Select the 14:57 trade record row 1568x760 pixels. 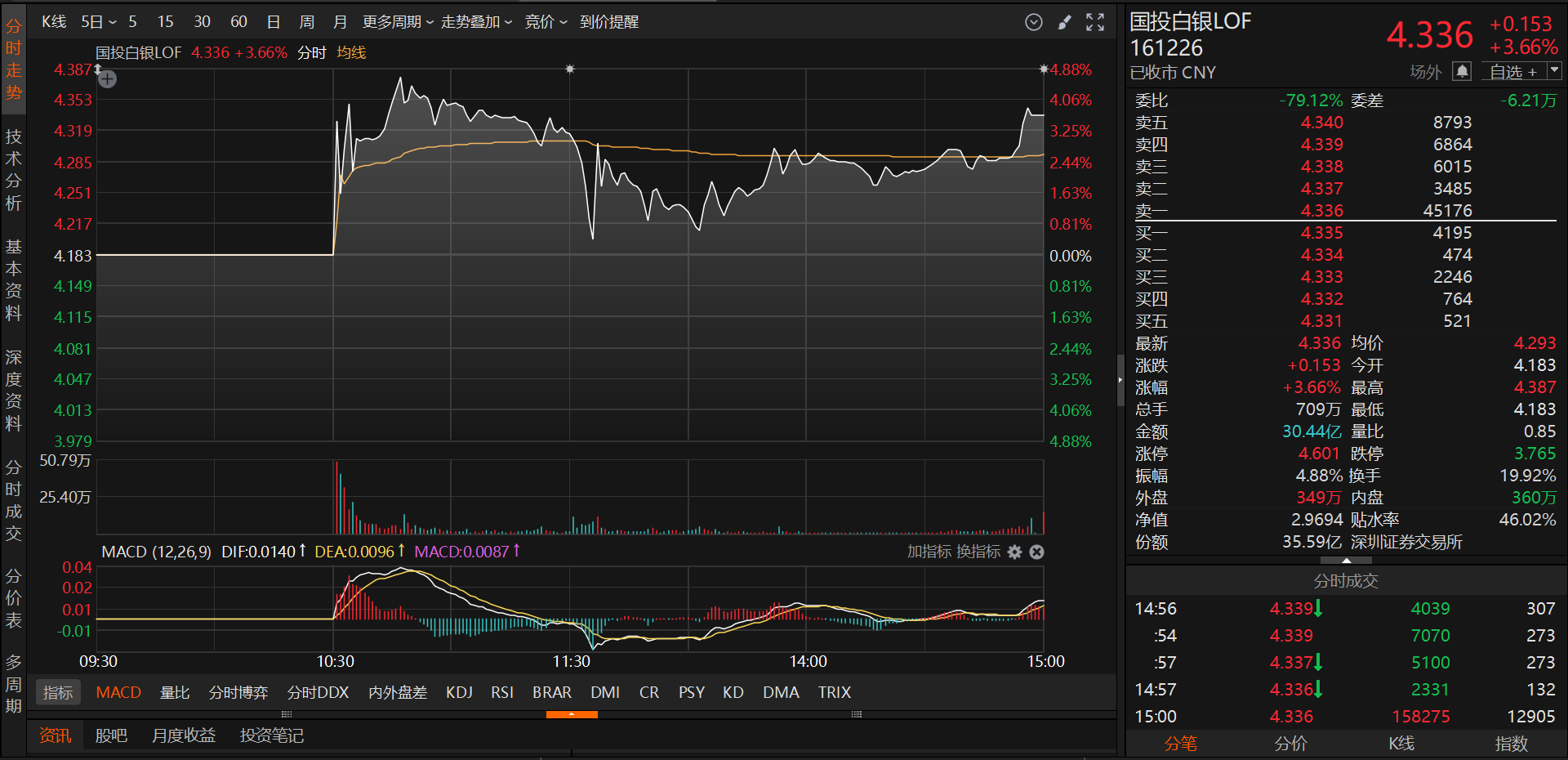point(1345,690)
